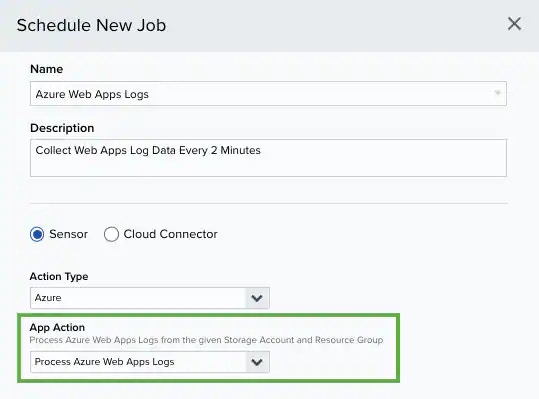Click the Action Type label
The height and width of the screenshot is (399, 539).
tap(59, 276)
